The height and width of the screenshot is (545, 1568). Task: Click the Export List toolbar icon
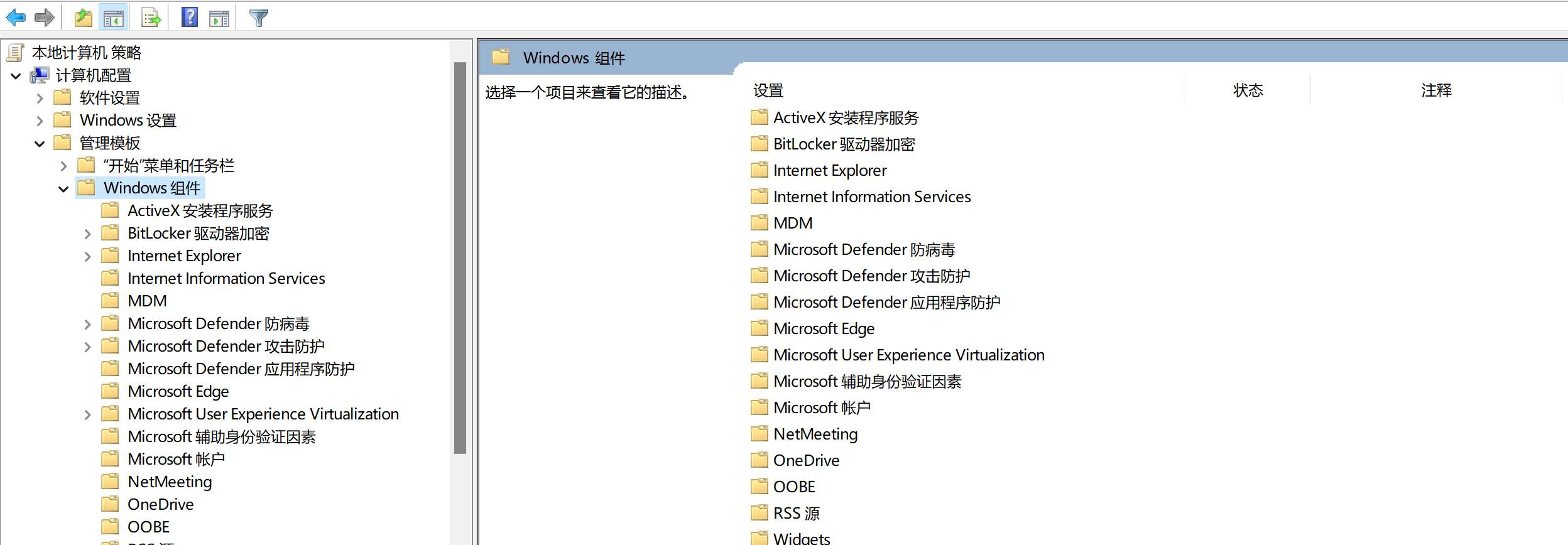coord(151,18)
